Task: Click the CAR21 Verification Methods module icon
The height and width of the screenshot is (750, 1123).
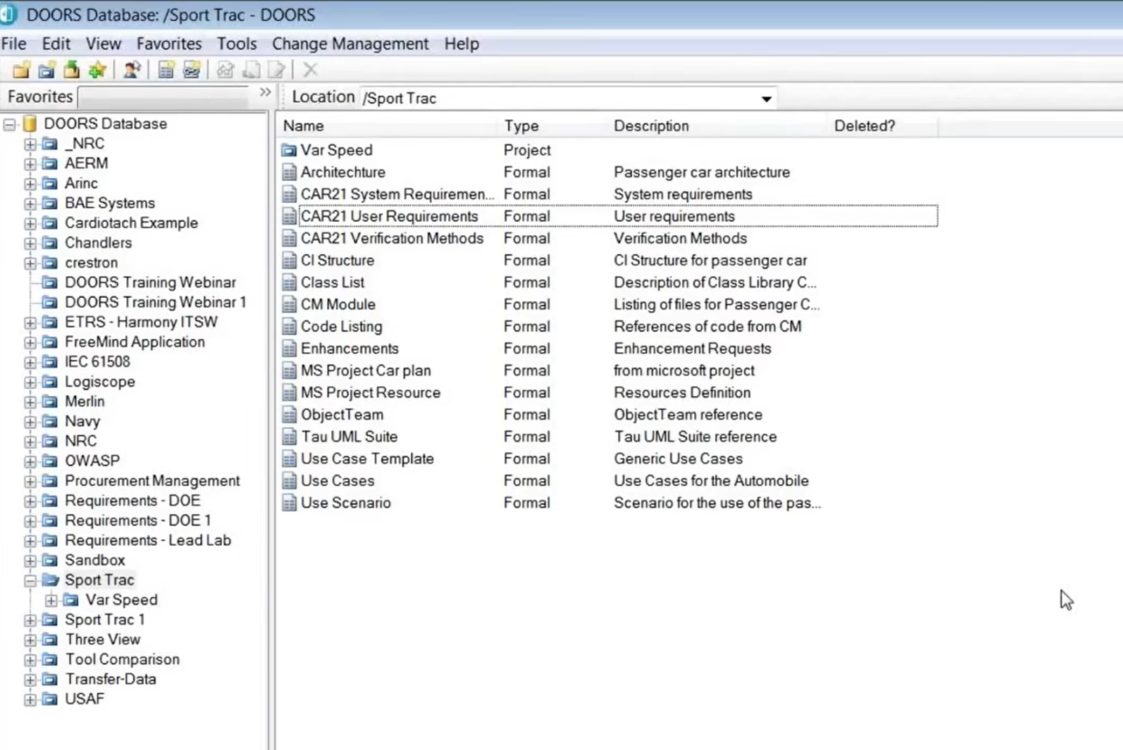Action: click(289, 239)
